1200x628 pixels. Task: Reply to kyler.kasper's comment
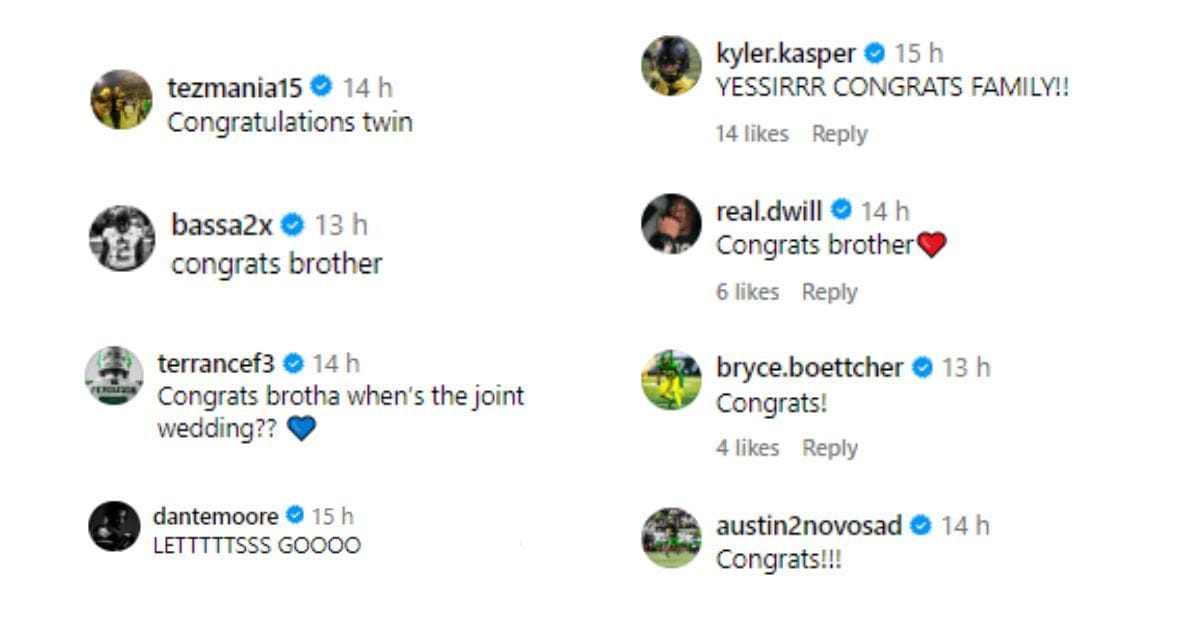pyautogui.click(x=841, y=133)
